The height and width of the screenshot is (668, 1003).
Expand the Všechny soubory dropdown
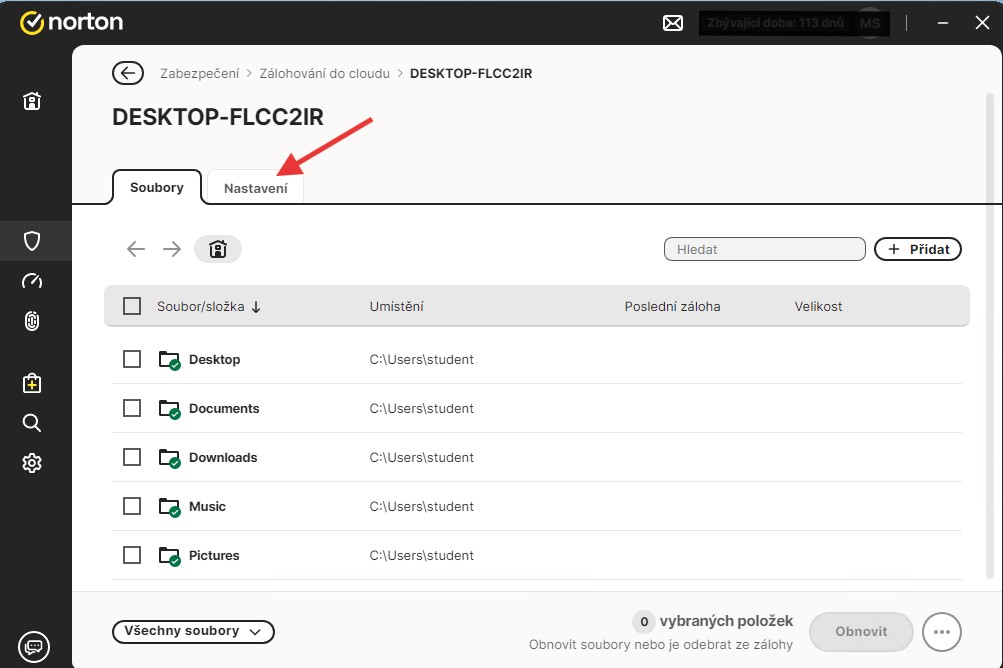click(193, 631)
